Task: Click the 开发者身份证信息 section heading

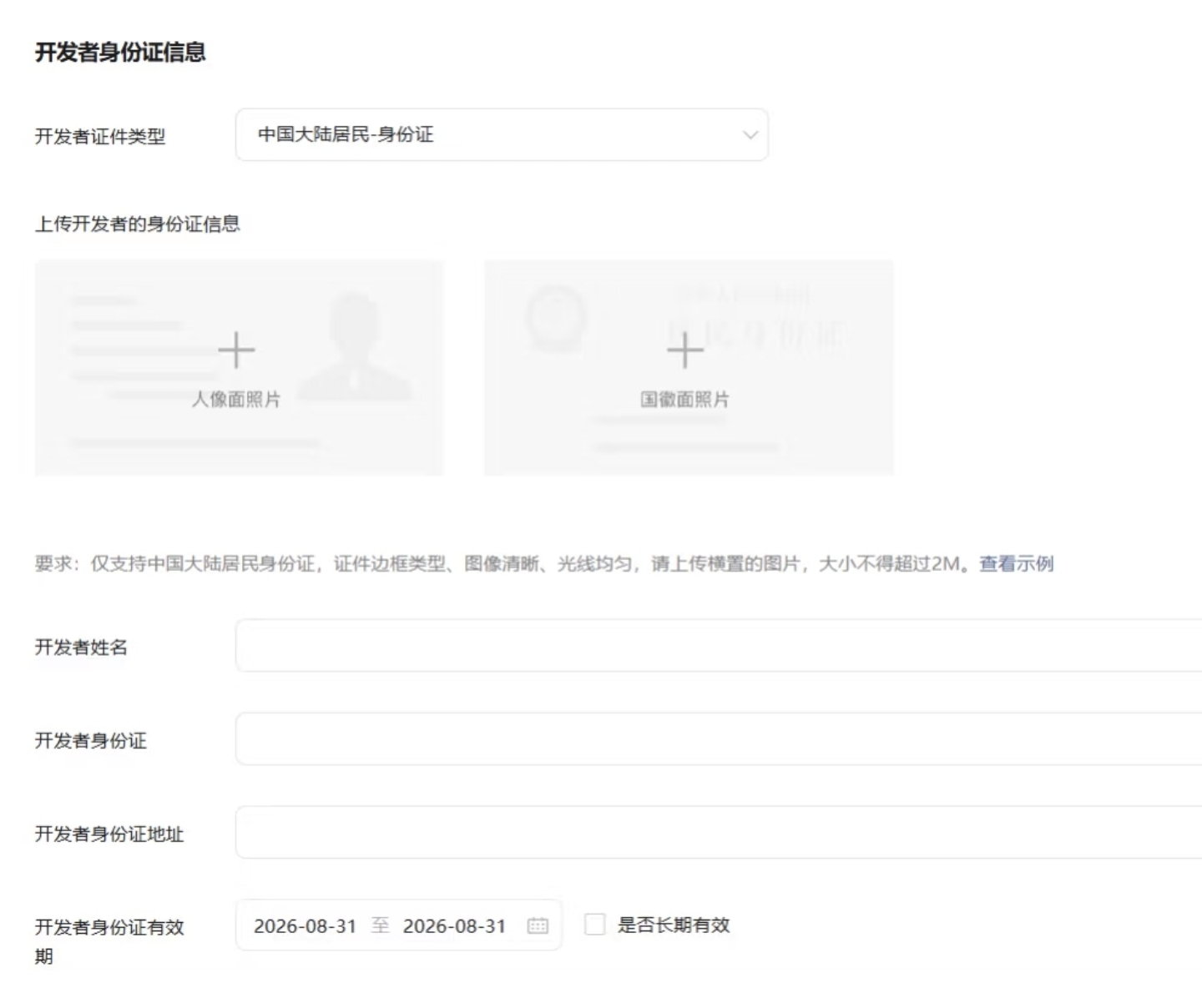Action: click(120, 53)
